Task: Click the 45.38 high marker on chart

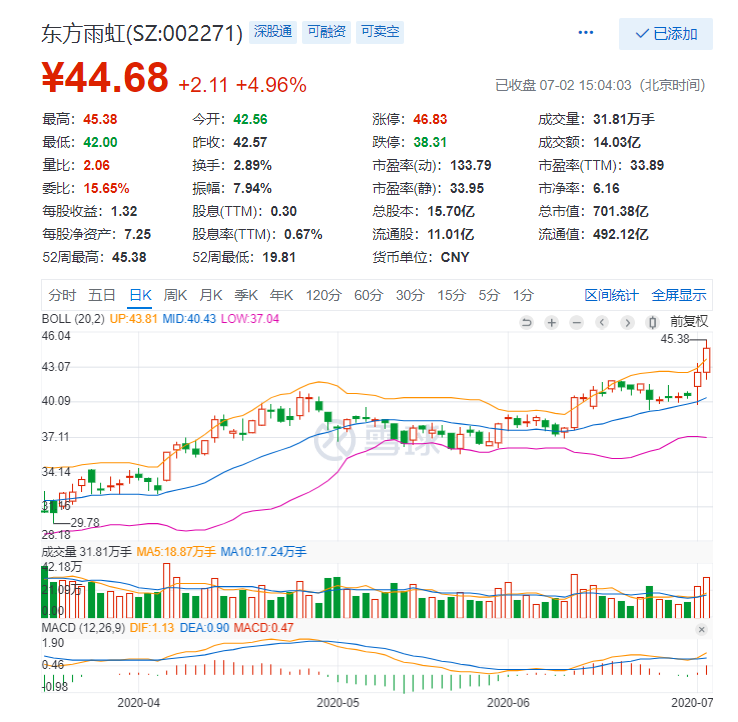Action: 674,339
